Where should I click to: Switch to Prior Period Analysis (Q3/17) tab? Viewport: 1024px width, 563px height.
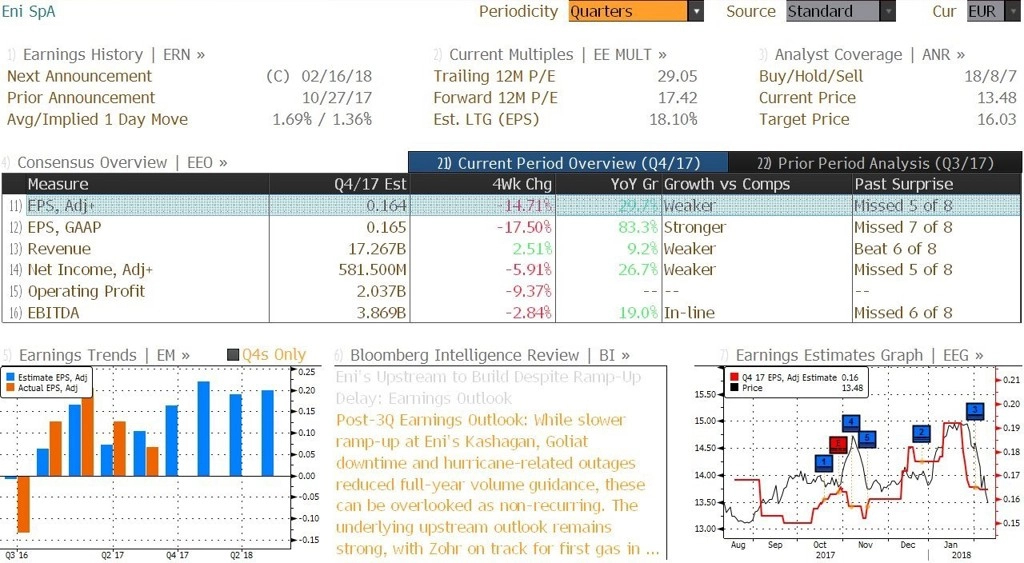point(875,163)
